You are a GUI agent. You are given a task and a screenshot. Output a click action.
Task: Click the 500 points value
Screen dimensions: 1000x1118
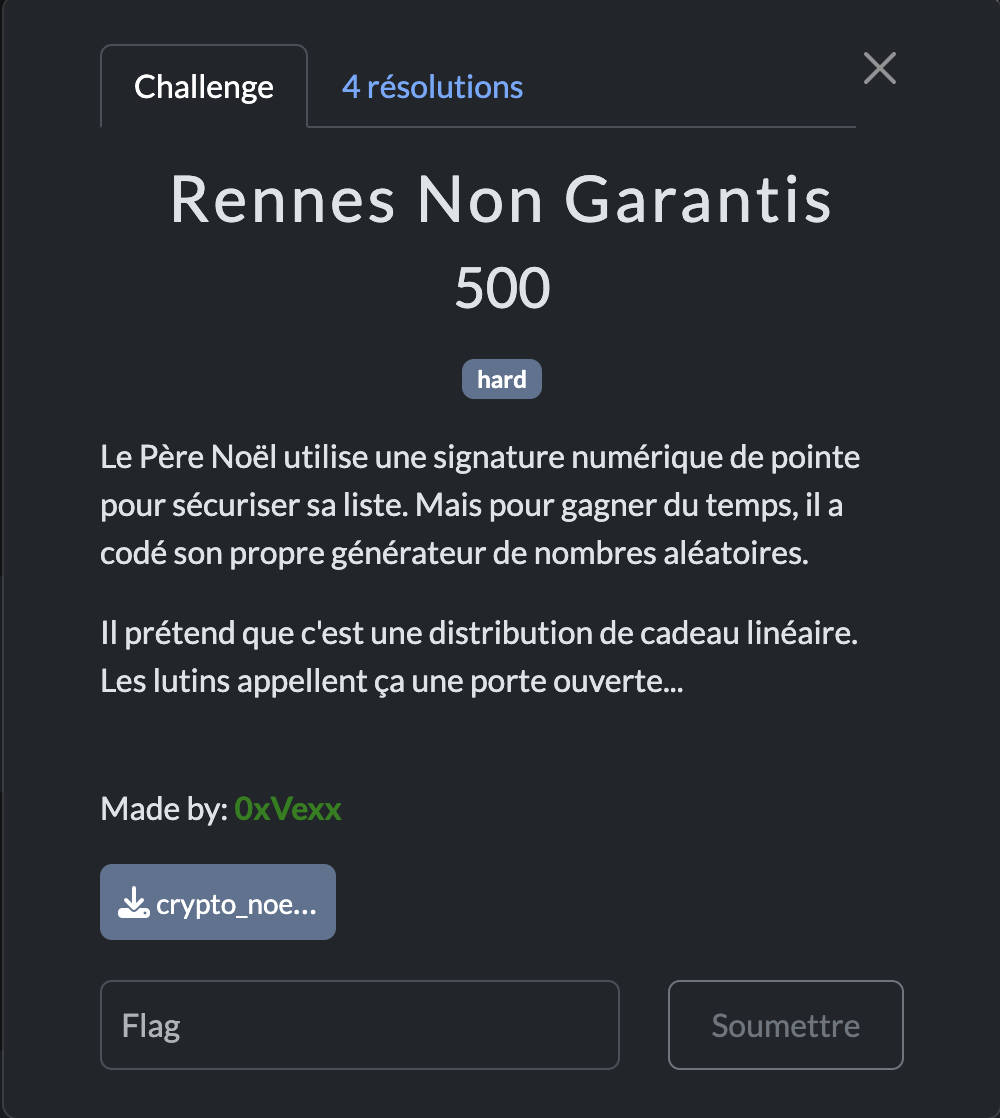point(502,289)
